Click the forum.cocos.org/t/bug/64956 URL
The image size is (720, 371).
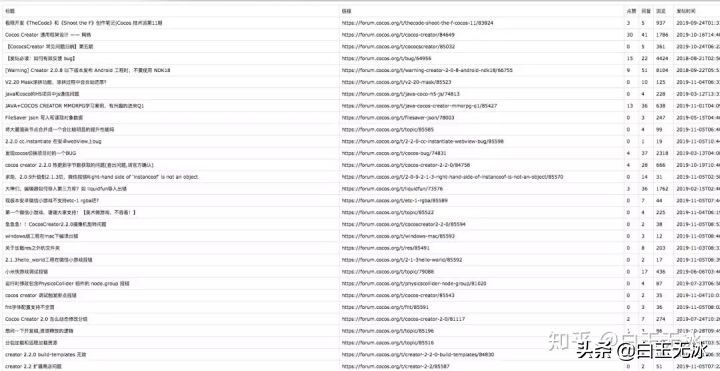pos(386,58)
